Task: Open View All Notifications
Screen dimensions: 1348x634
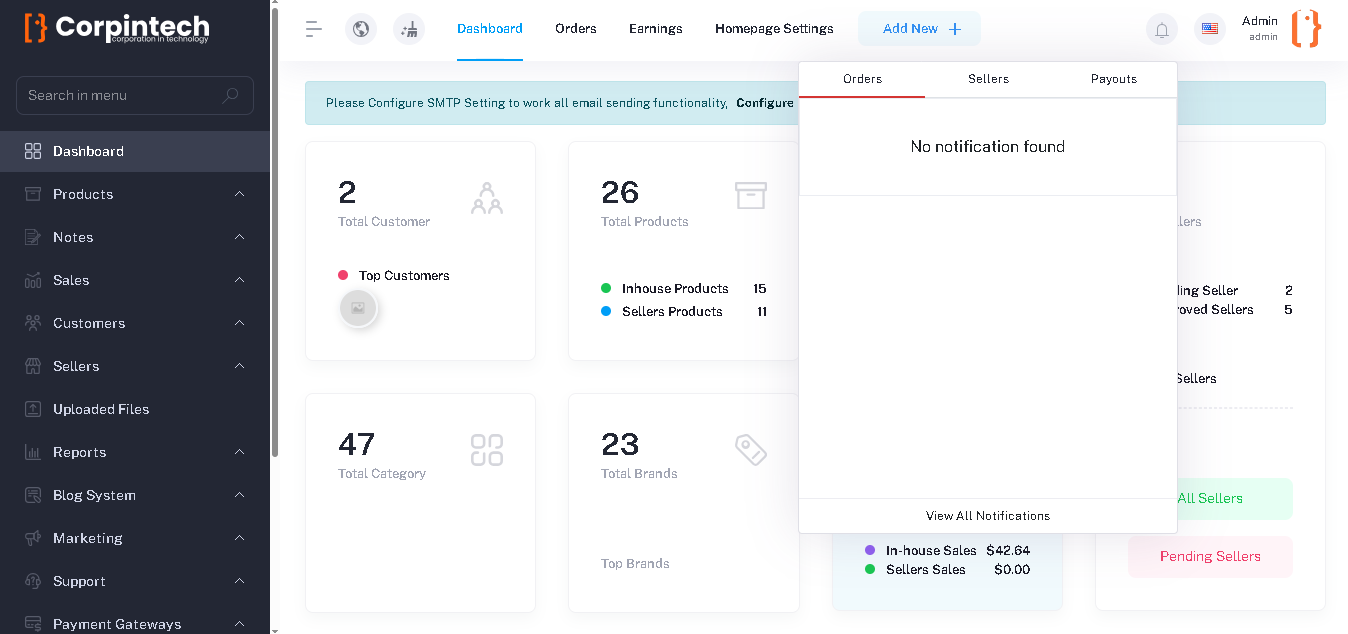Action: click(987, 516)
